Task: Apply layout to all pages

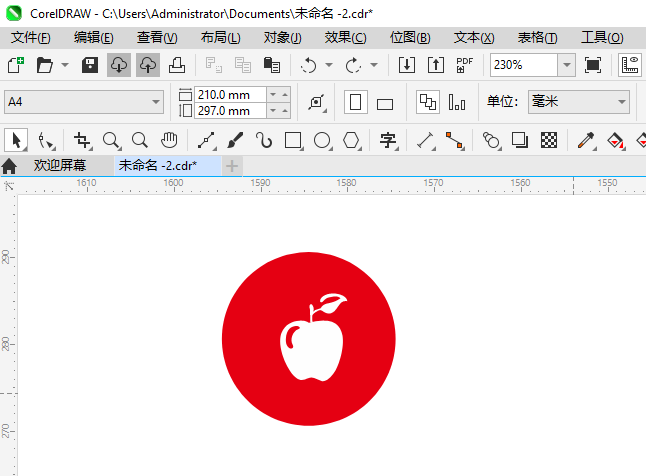Action: click(428, 102)
